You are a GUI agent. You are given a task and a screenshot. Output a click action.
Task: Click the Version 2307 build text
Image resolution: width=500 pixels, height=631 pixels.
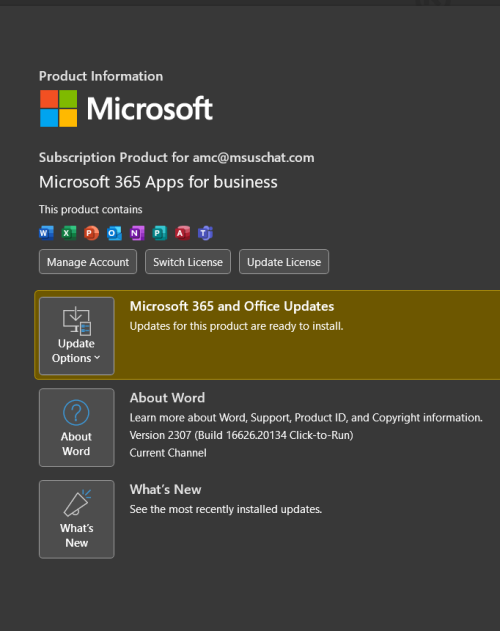click(241, 435)
